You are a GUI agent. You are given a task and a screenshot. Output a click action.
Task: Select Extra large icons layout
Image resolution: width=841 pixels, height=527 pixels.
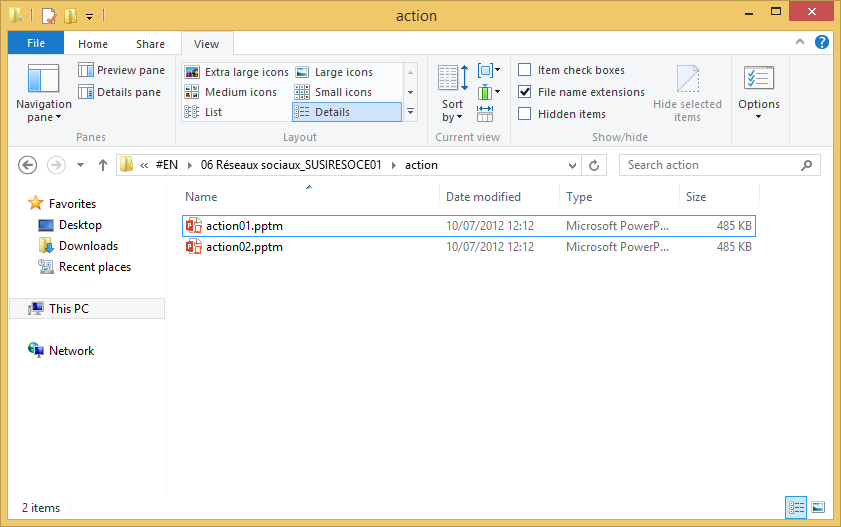point(236,72)
